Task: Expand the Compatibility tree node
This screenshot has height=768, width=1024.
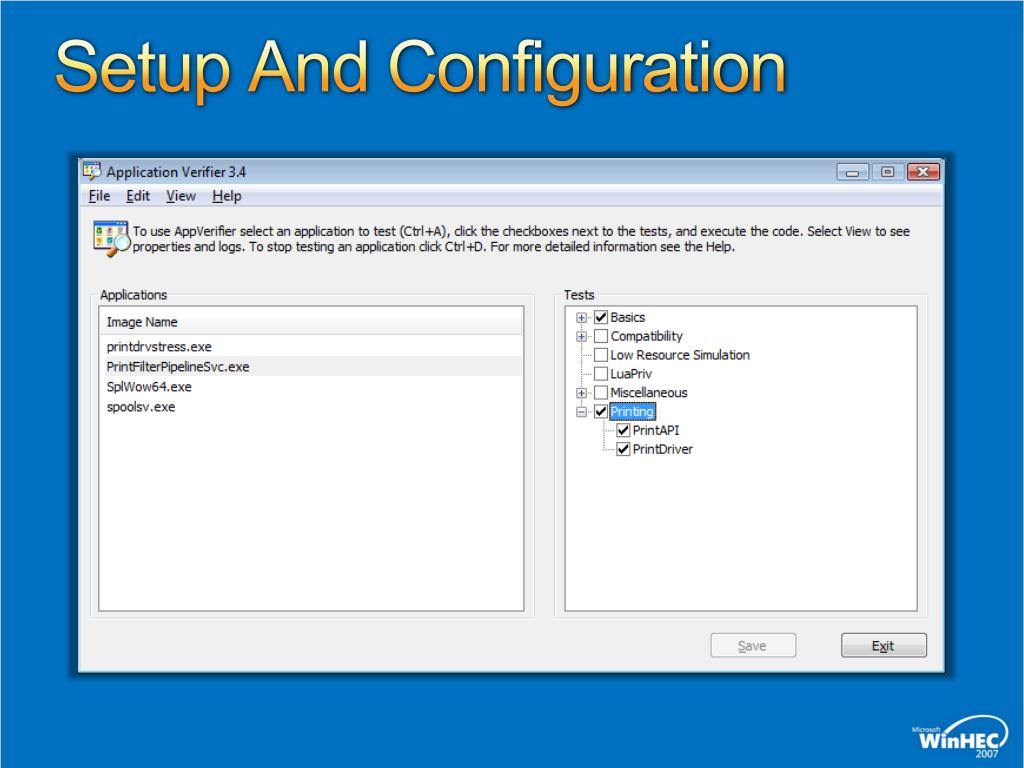Action: (581, 337)
